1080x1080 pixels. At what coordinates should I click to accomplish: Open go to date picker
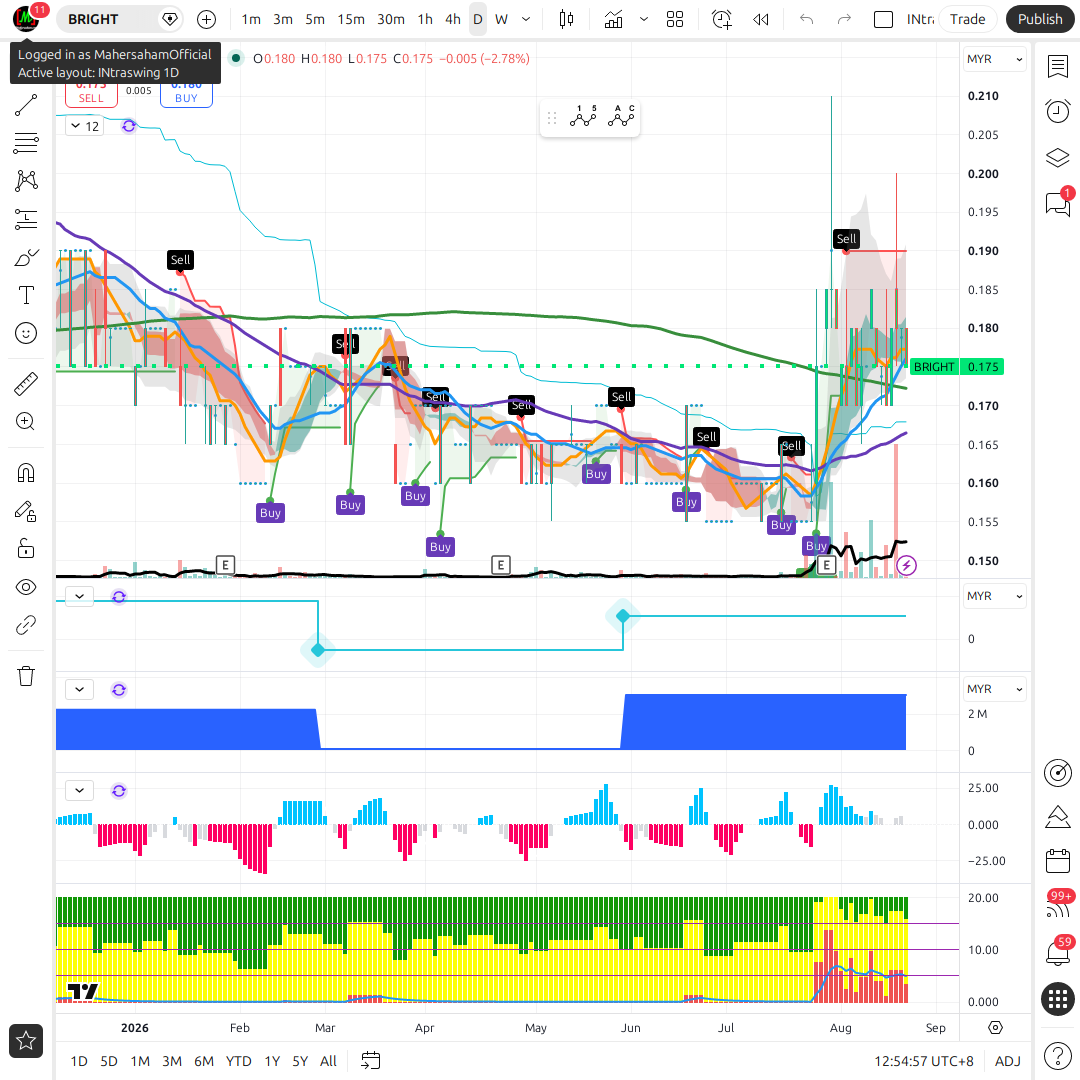[371, 1061]
